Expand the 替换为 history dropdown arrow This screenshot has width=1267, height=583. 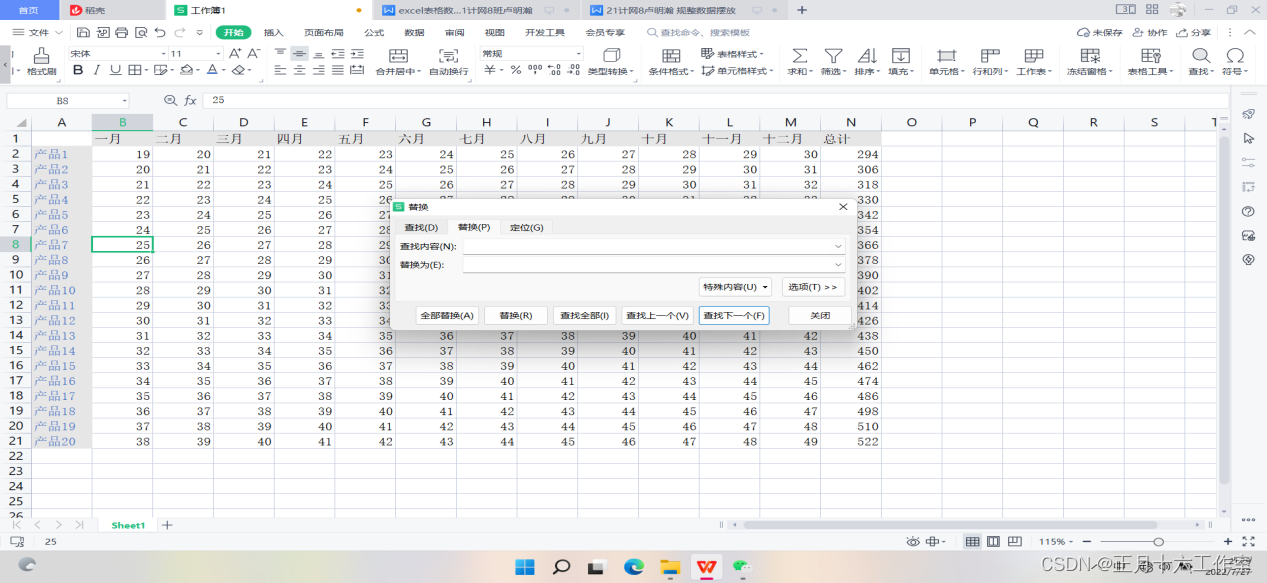pyautogui.click(x=838, y=265)
